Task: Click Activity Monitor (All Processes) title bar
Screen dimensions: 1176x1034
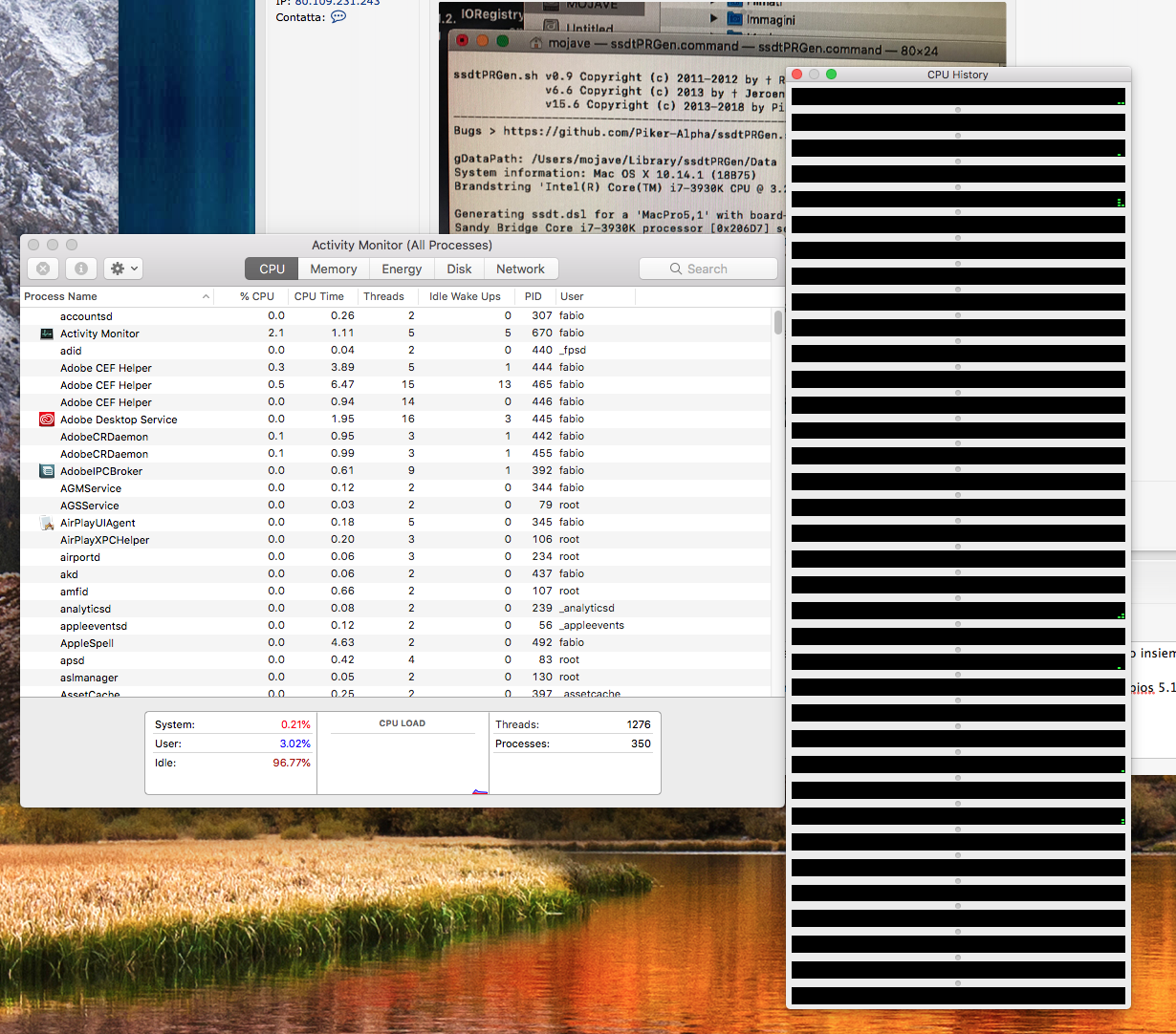Action: 402,245
